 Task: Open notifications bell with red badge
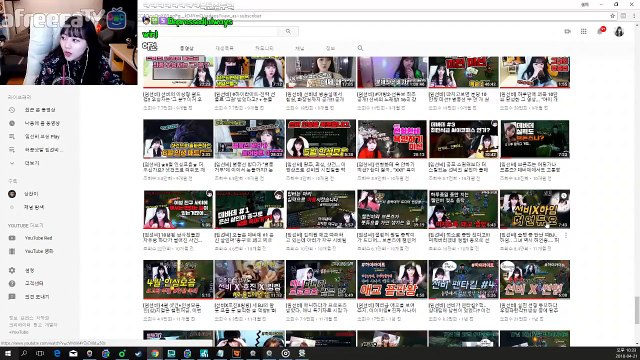point(601,31)
